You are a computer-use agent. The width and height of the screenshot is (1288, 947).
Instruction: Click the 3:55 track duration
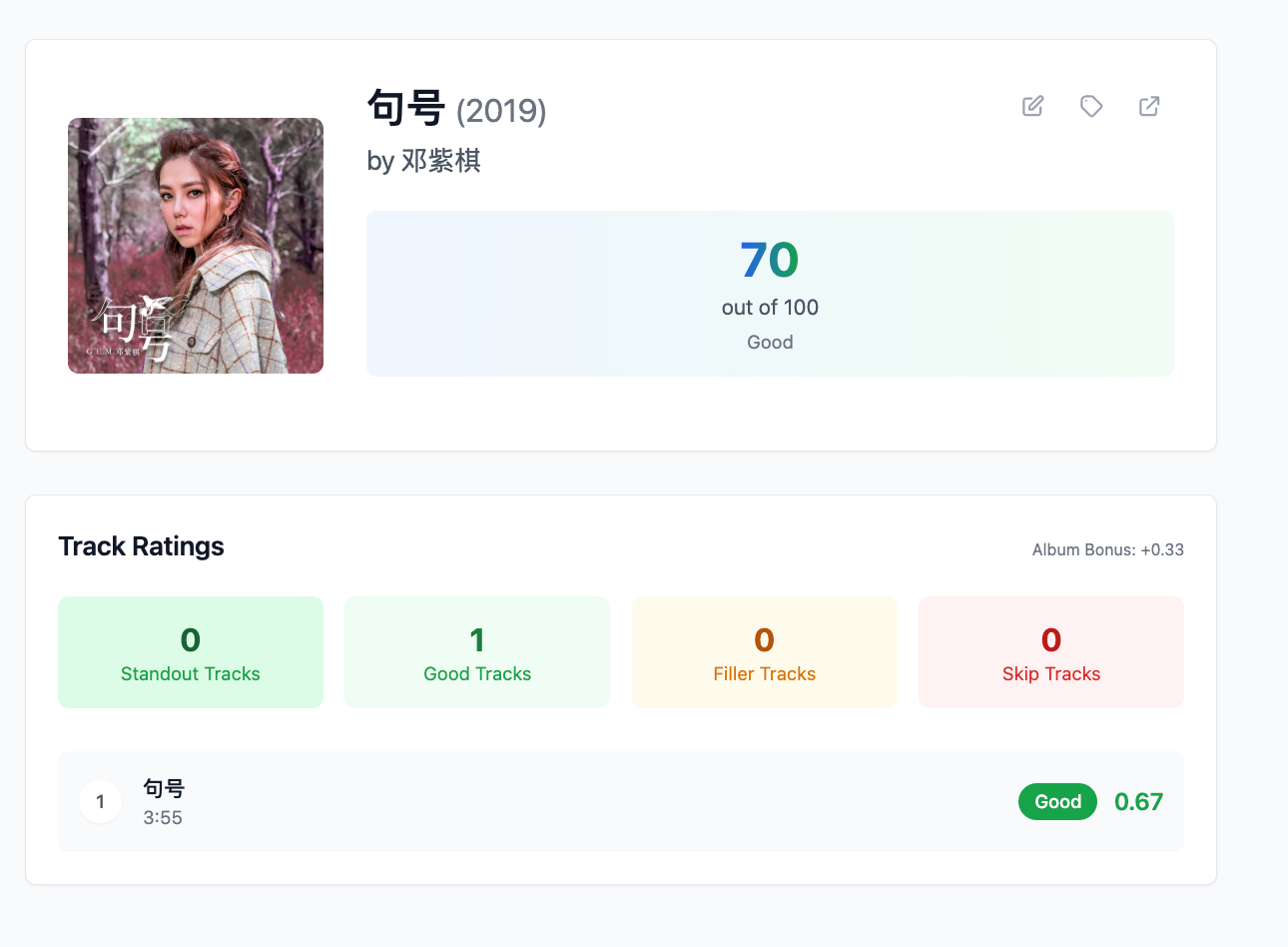point(163,817)
